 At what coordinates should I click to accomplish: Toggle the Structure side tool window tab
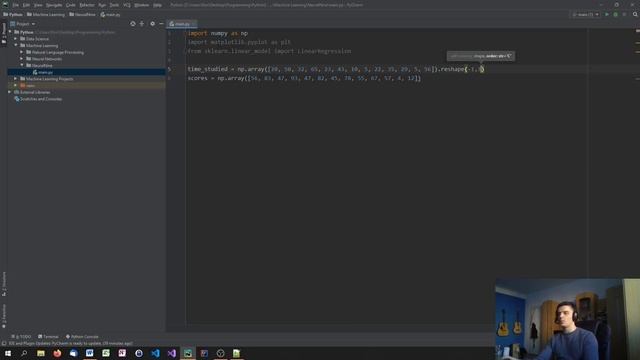tap(4, 284)
